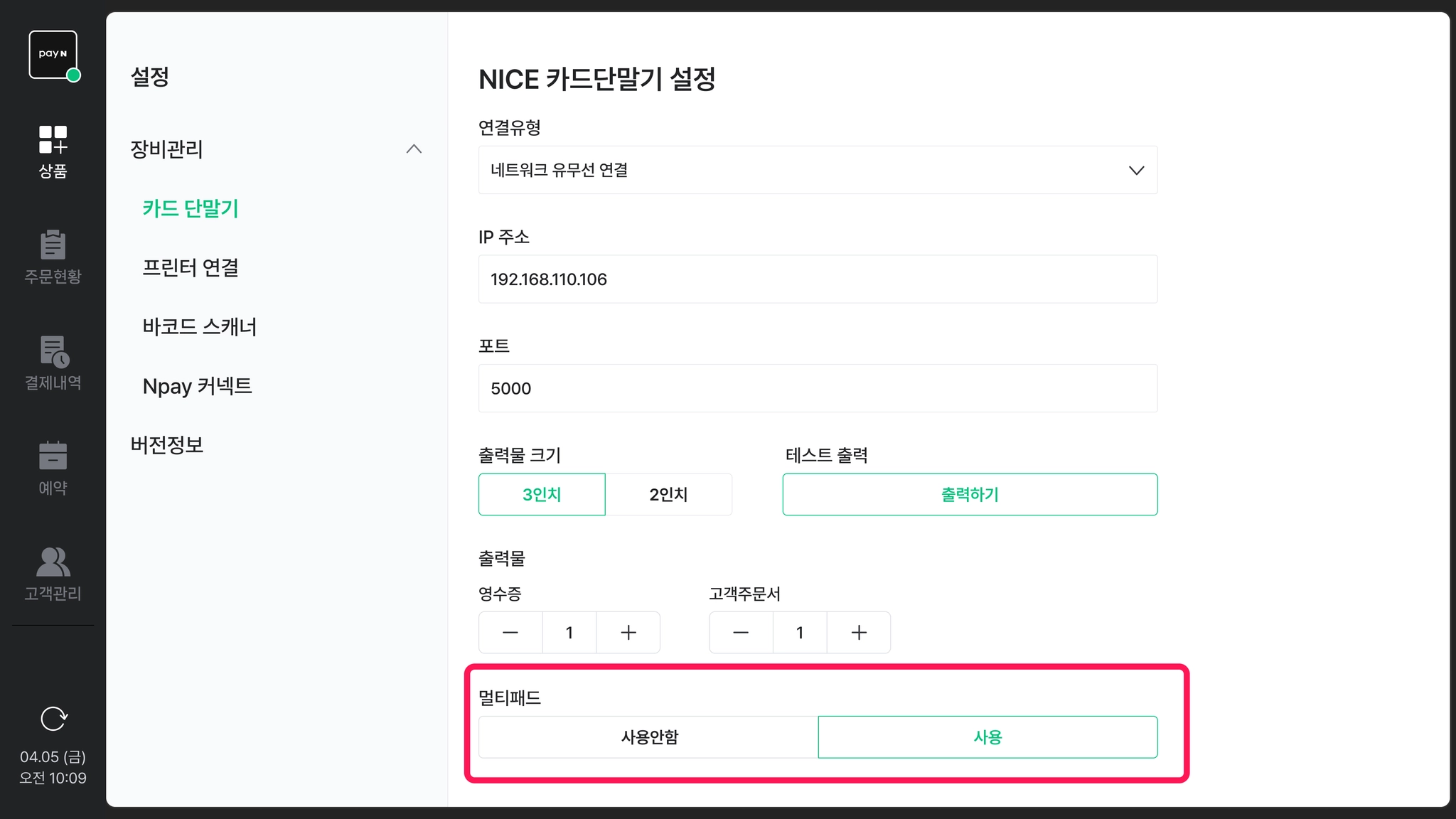Open Npay 커넥트 settings menu
1456x819 pixels.
tap(197, 386)
